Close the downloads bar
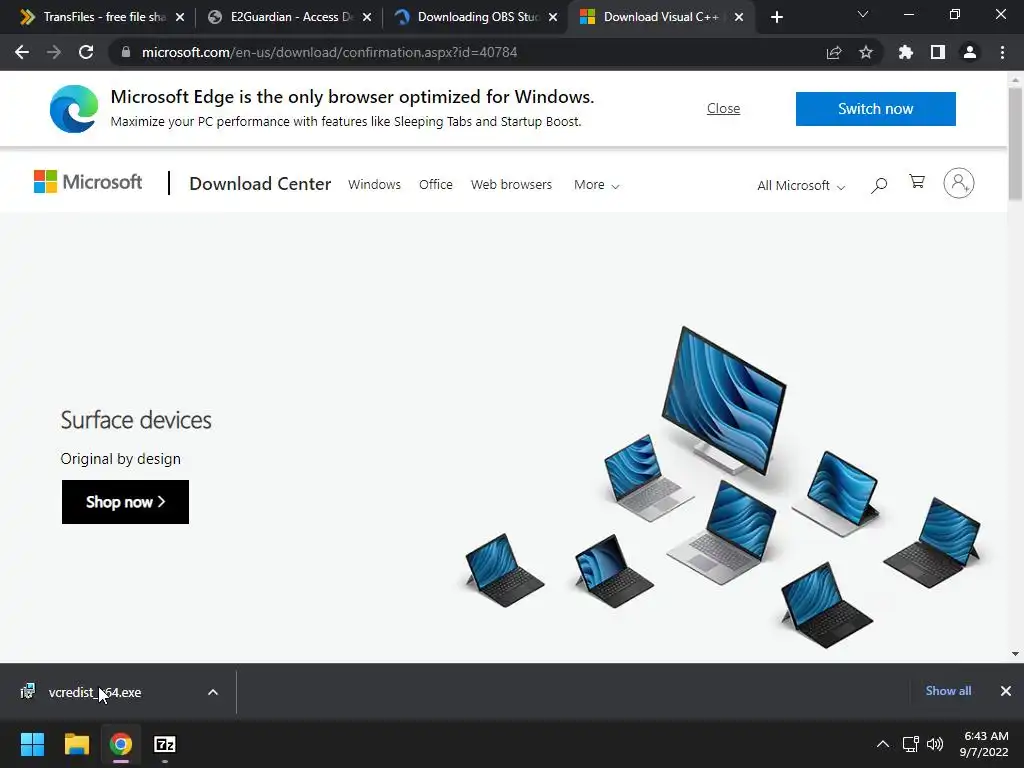This screenshot has width=1024, height=768. 1006,691
